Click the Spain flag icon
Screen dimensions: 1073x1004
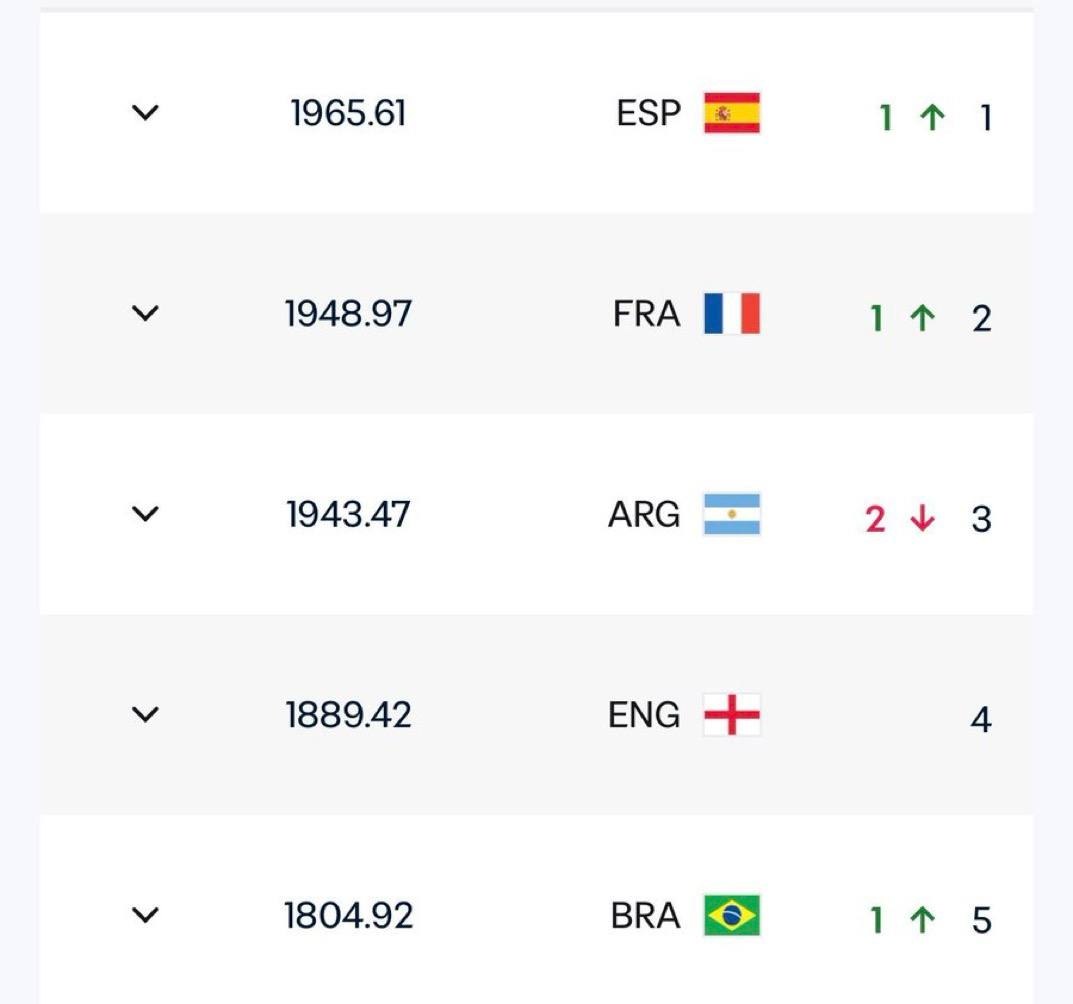coord(732,113)
